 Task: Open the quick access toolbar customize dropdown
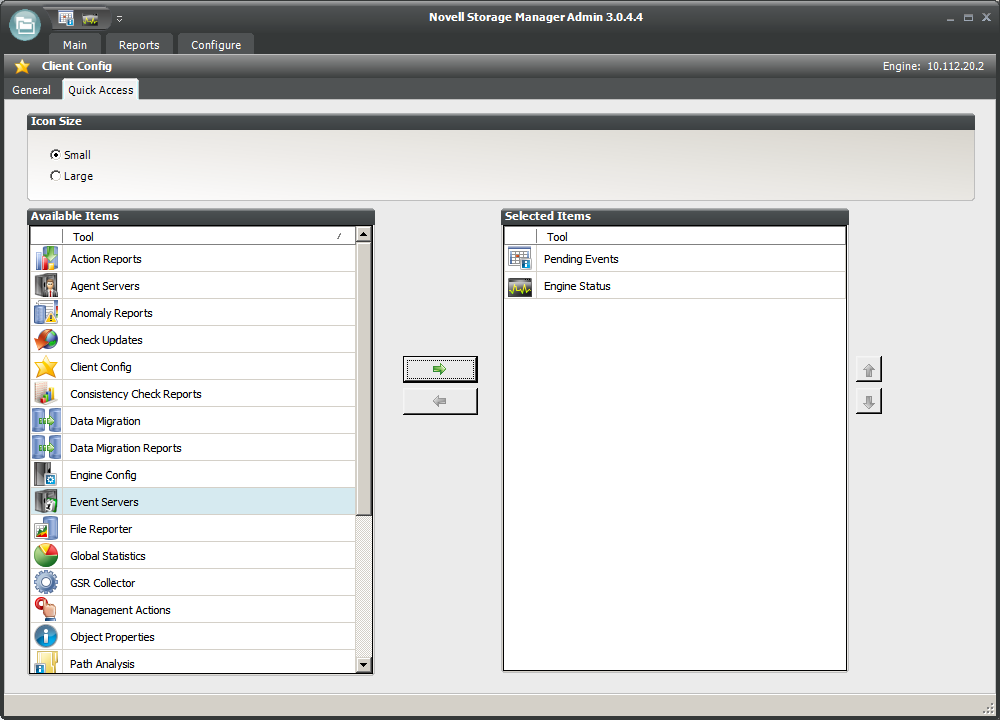119,19
